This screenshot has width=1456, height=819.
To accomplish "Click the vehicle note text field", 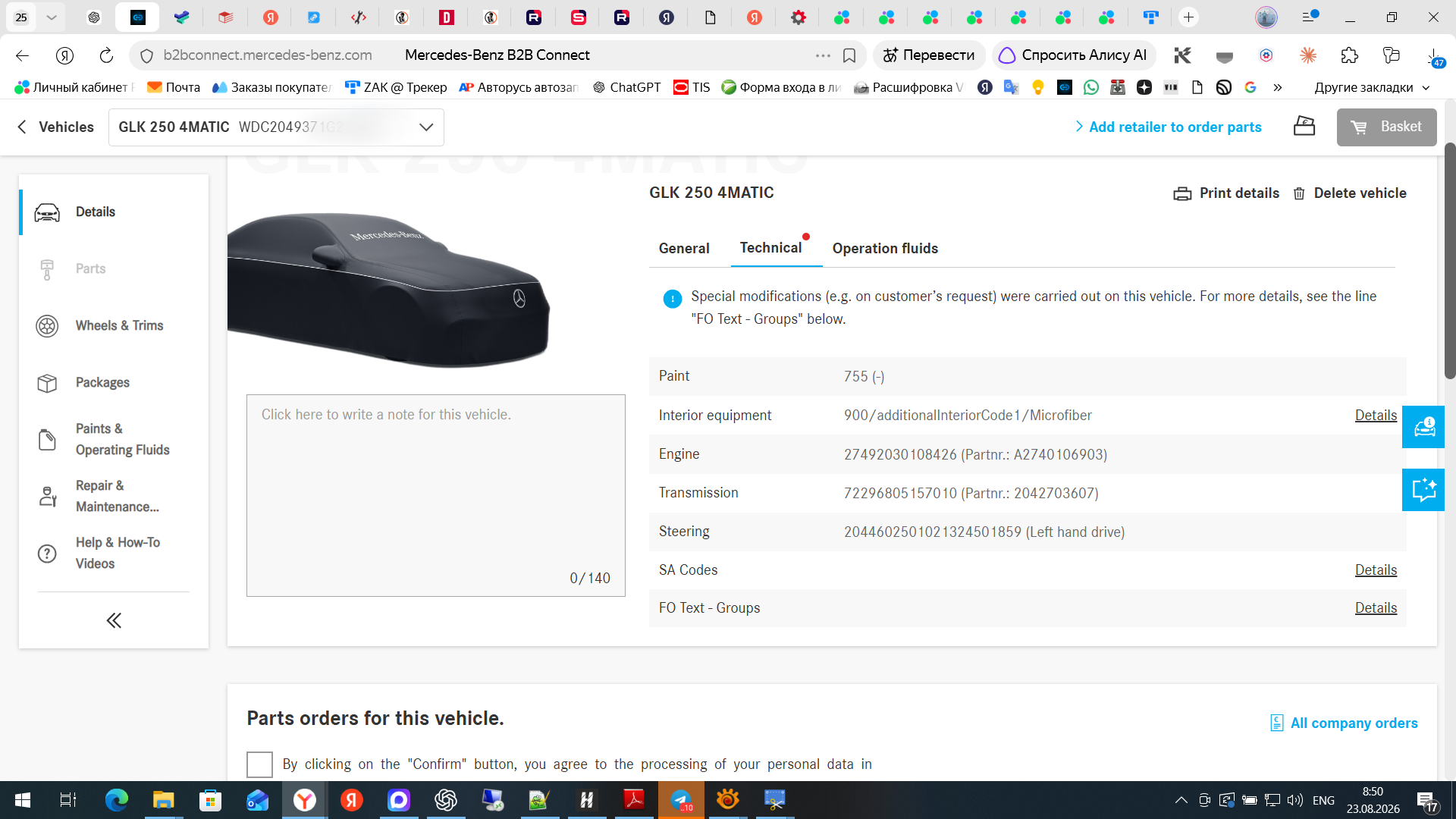I will pos(436,495).
